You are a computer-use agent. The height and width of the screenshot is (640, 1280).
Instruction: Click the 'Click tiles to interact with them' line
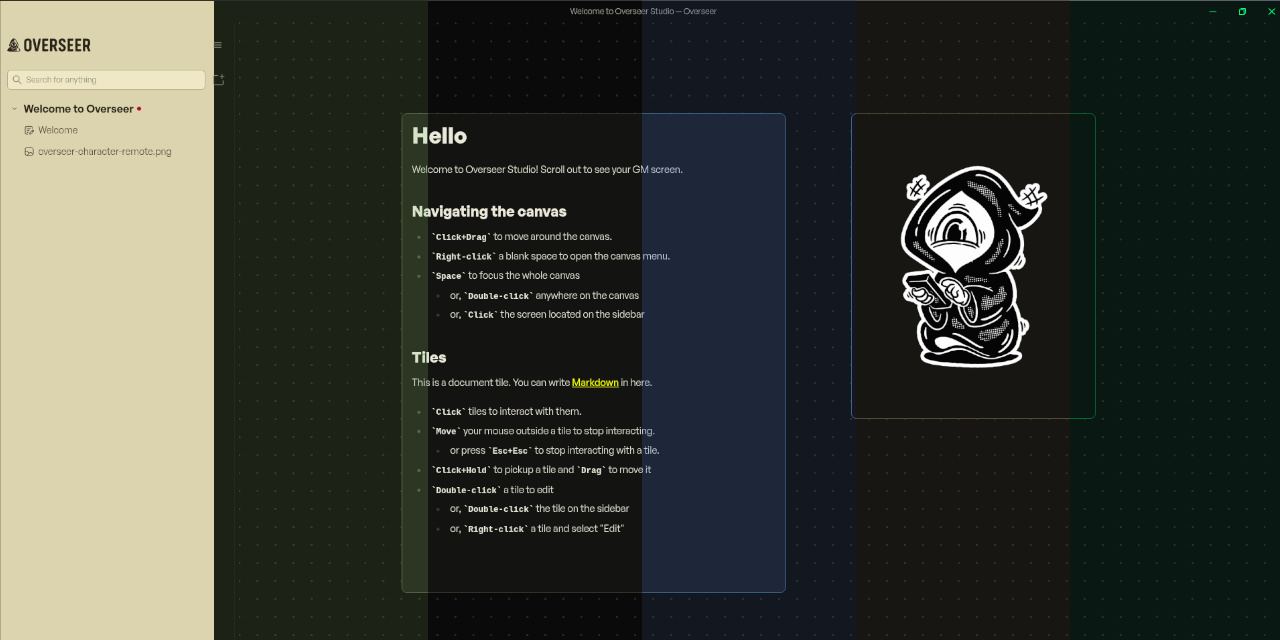506,412
